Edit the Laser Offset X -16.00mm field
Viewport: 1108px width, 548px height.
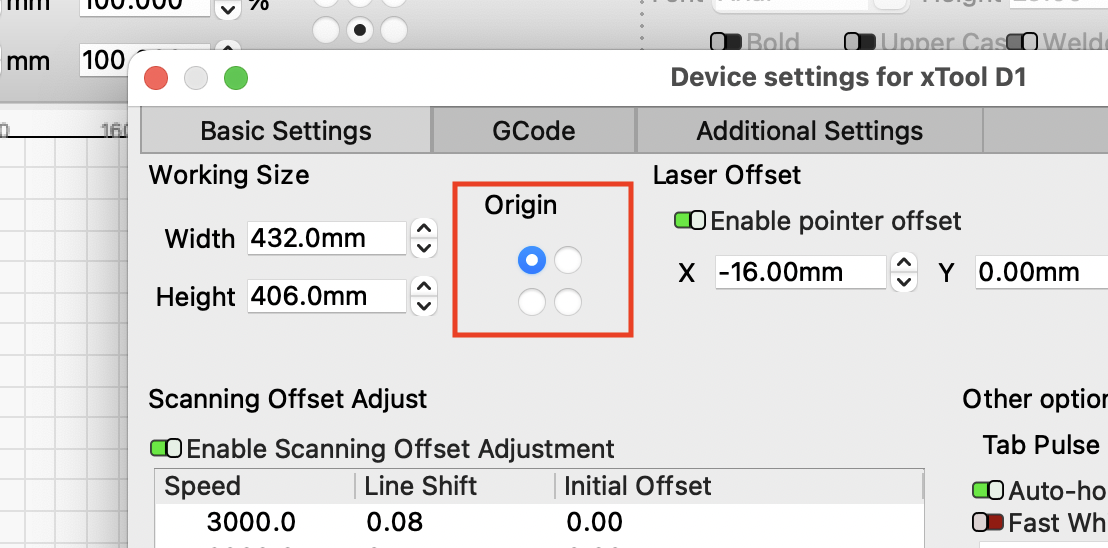(801, 272)
